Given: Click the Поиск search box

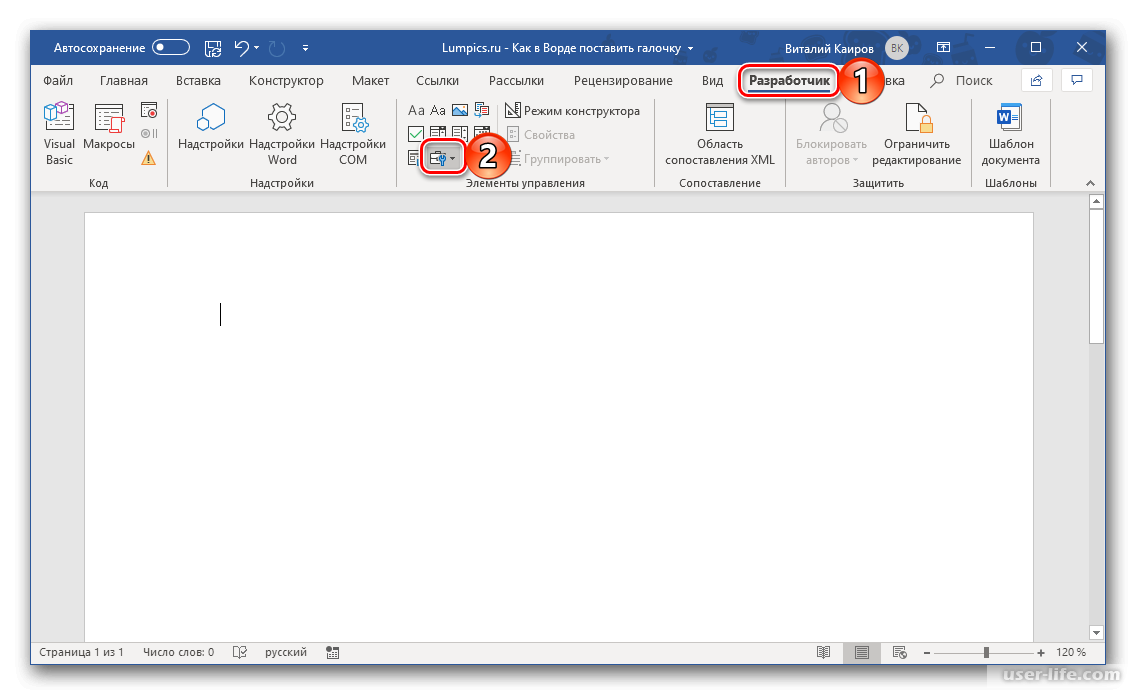Looking at the screenshot, I should pyautogui.click(x=961, y=80).
